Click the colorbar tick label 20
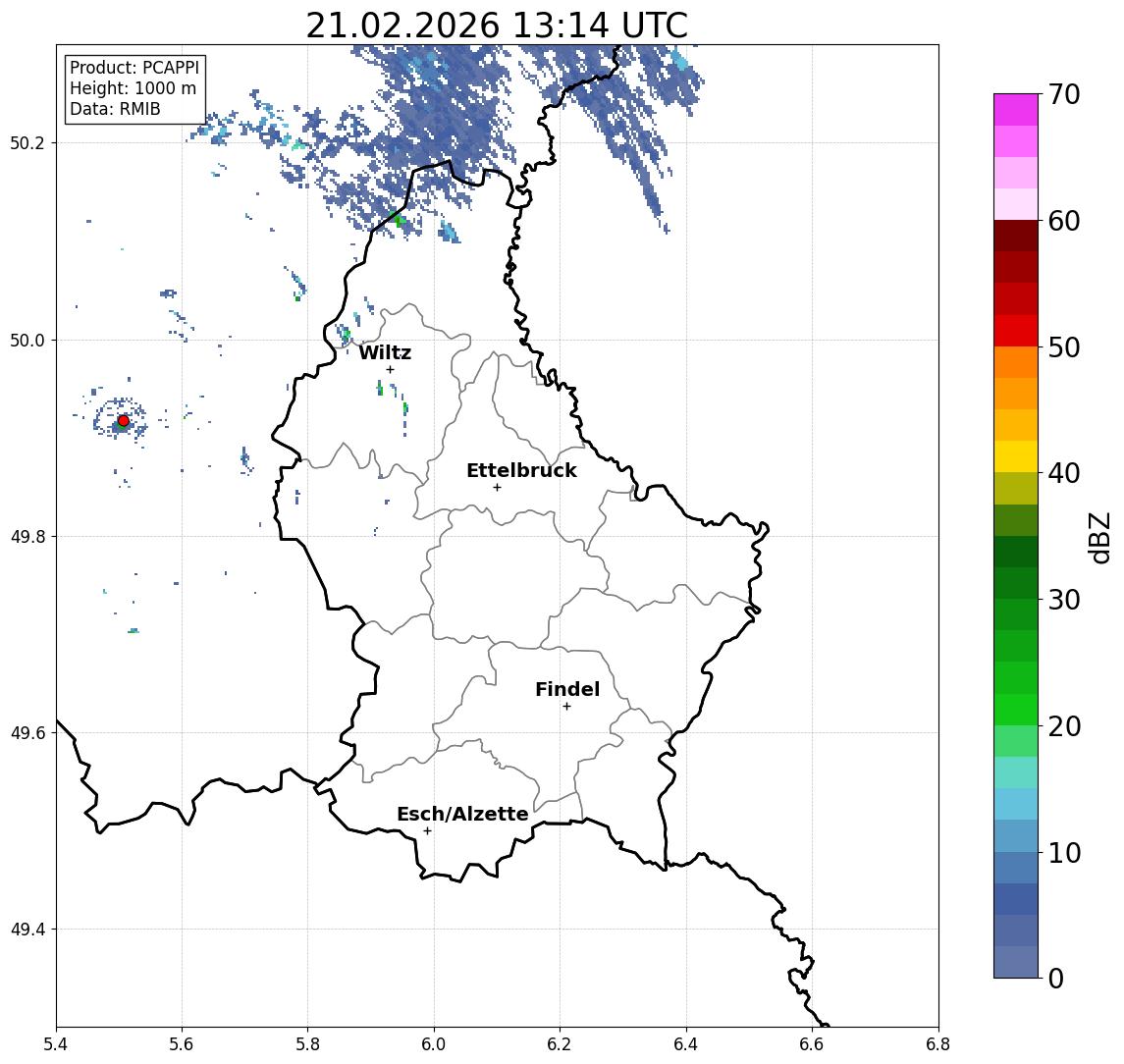The width and height of the screenshot is (1124, 1064). point(1064,725)
